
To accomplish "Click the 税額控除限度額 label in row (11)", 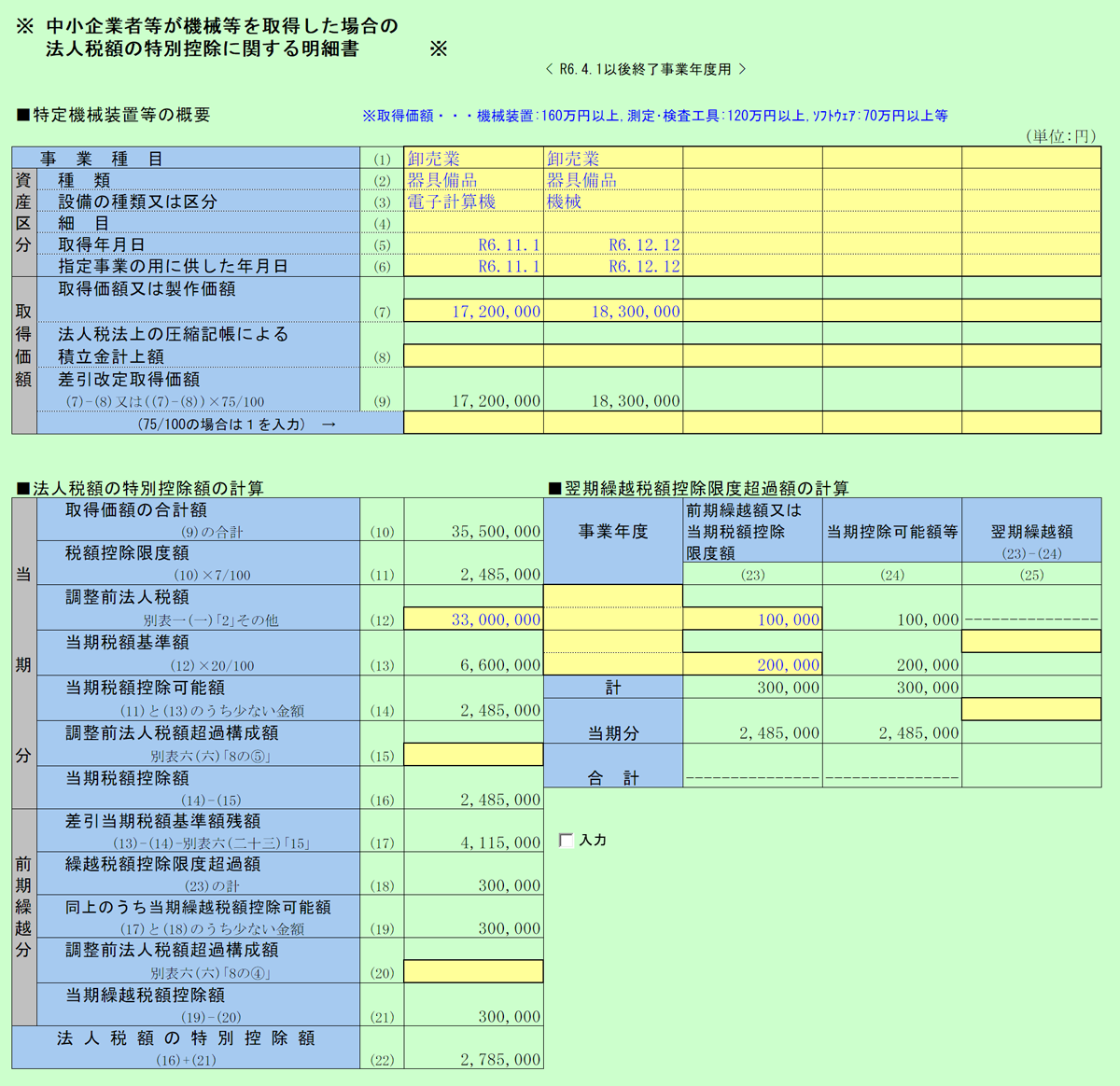I will coord(127,552).
